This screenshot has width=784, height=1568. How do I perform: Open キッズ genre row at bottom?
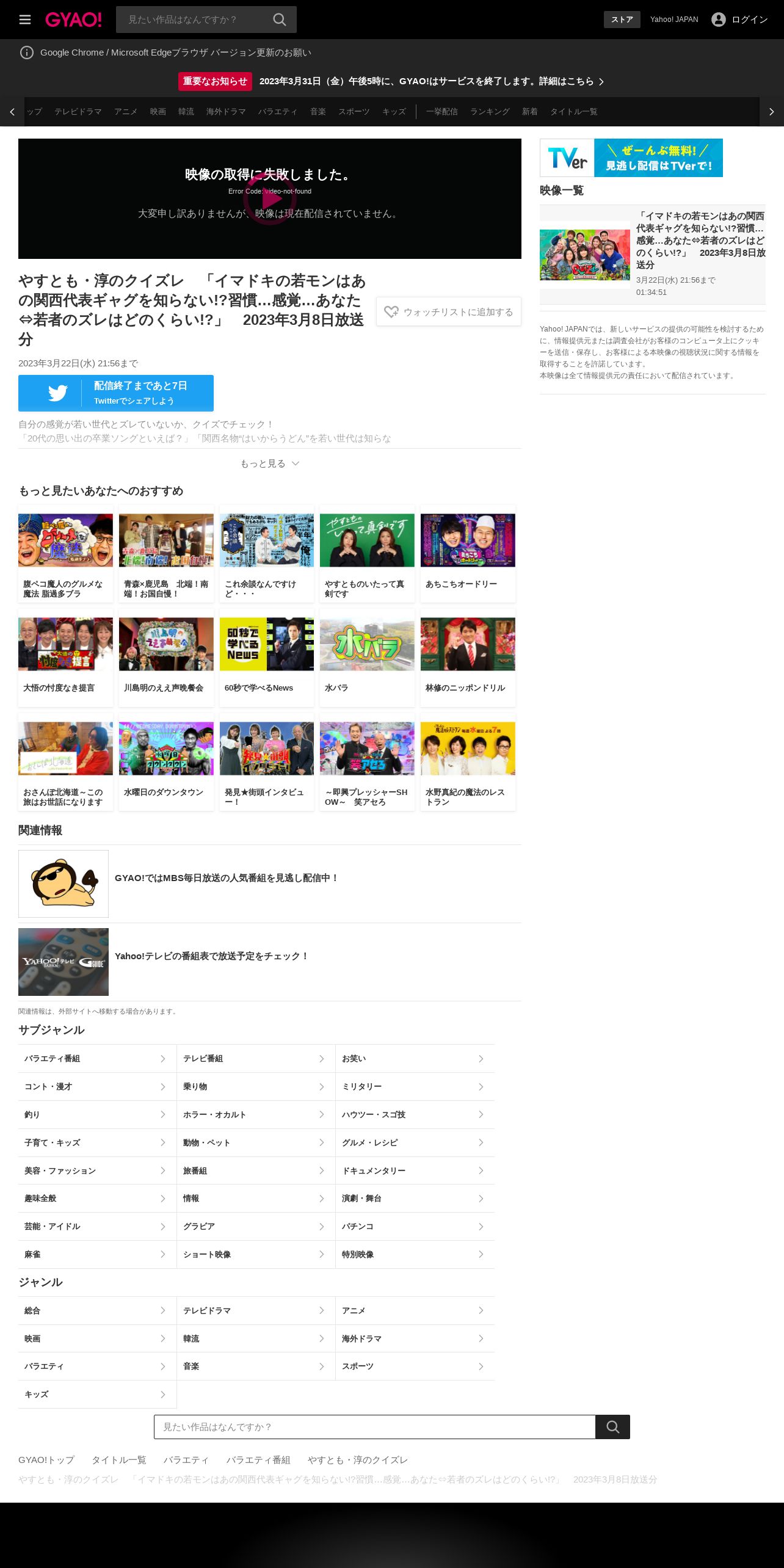tap(97, 1395)
